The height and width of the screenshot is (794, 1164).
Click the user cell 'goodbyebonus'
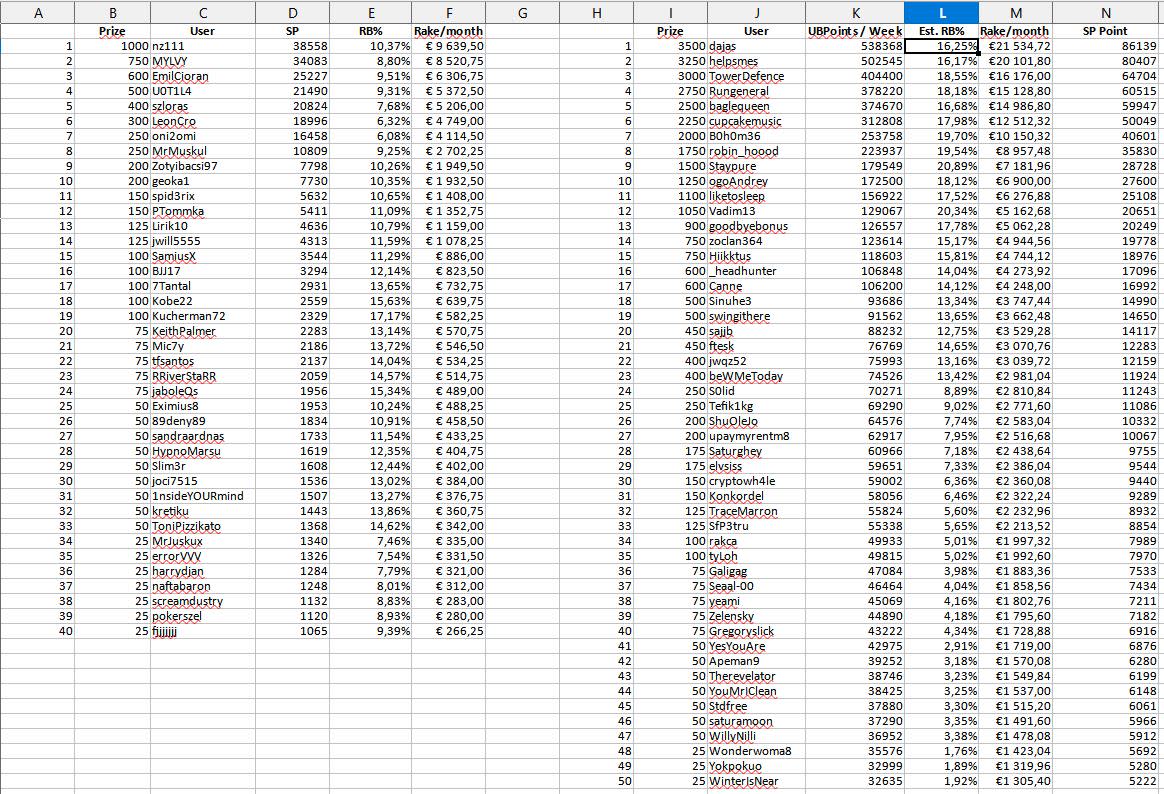point(756,226)
